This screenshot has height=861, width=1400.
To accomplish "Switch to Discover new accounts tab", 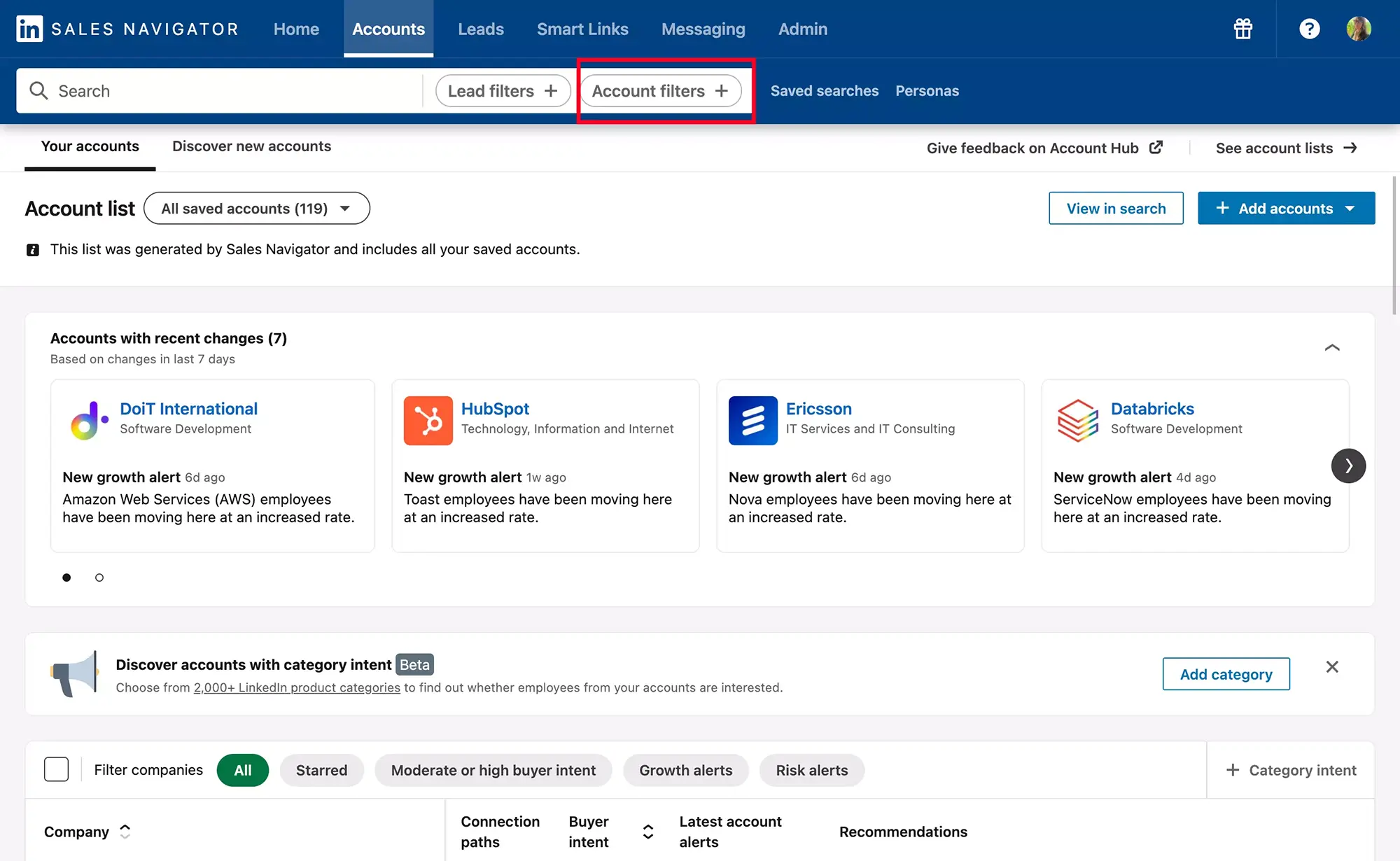I will (252, 147).
